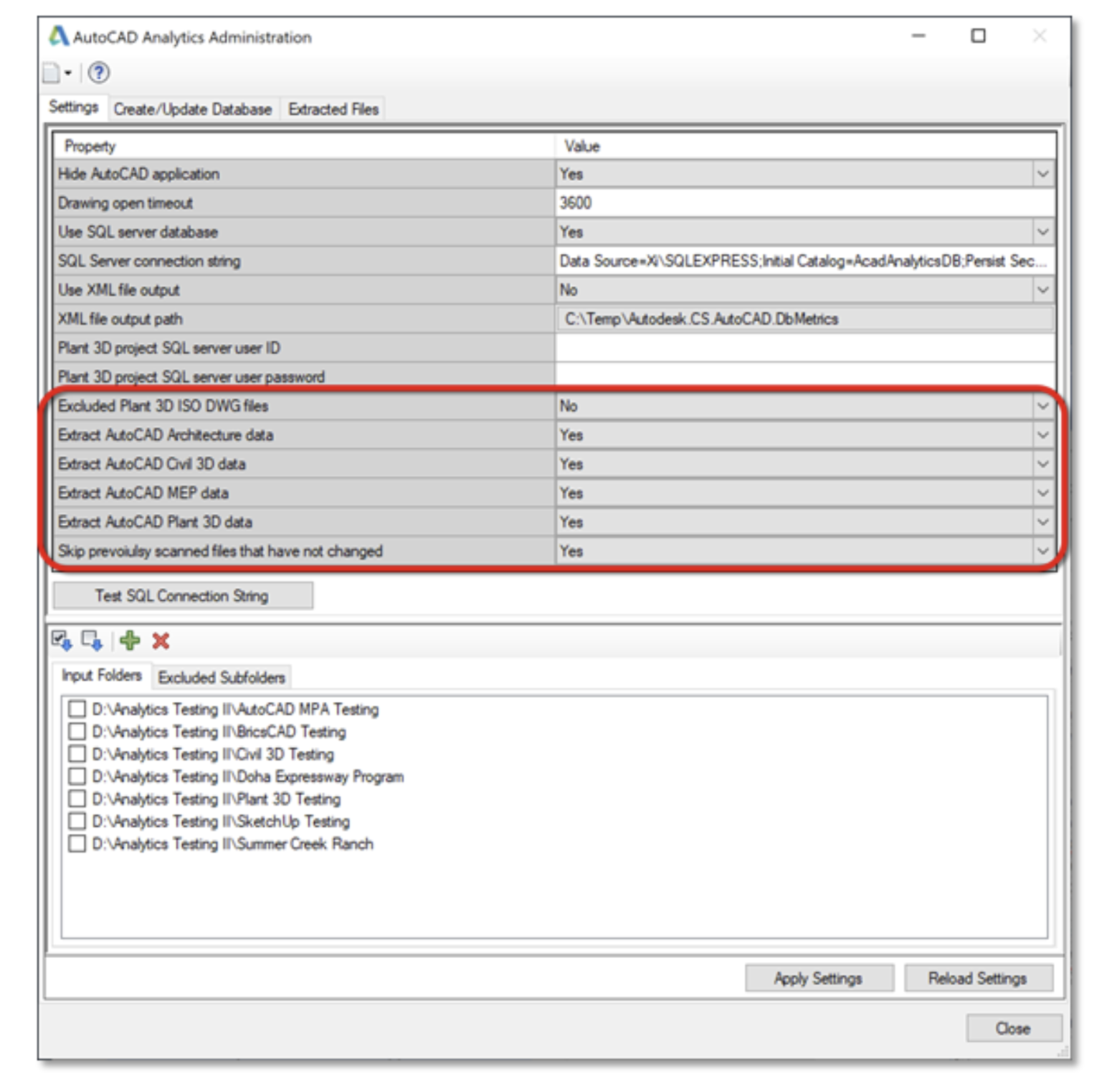Screen dimensions: 1117x1092
Task: Enable the Doha Expressway Program folder checkbox
Action: click(77, 777)
